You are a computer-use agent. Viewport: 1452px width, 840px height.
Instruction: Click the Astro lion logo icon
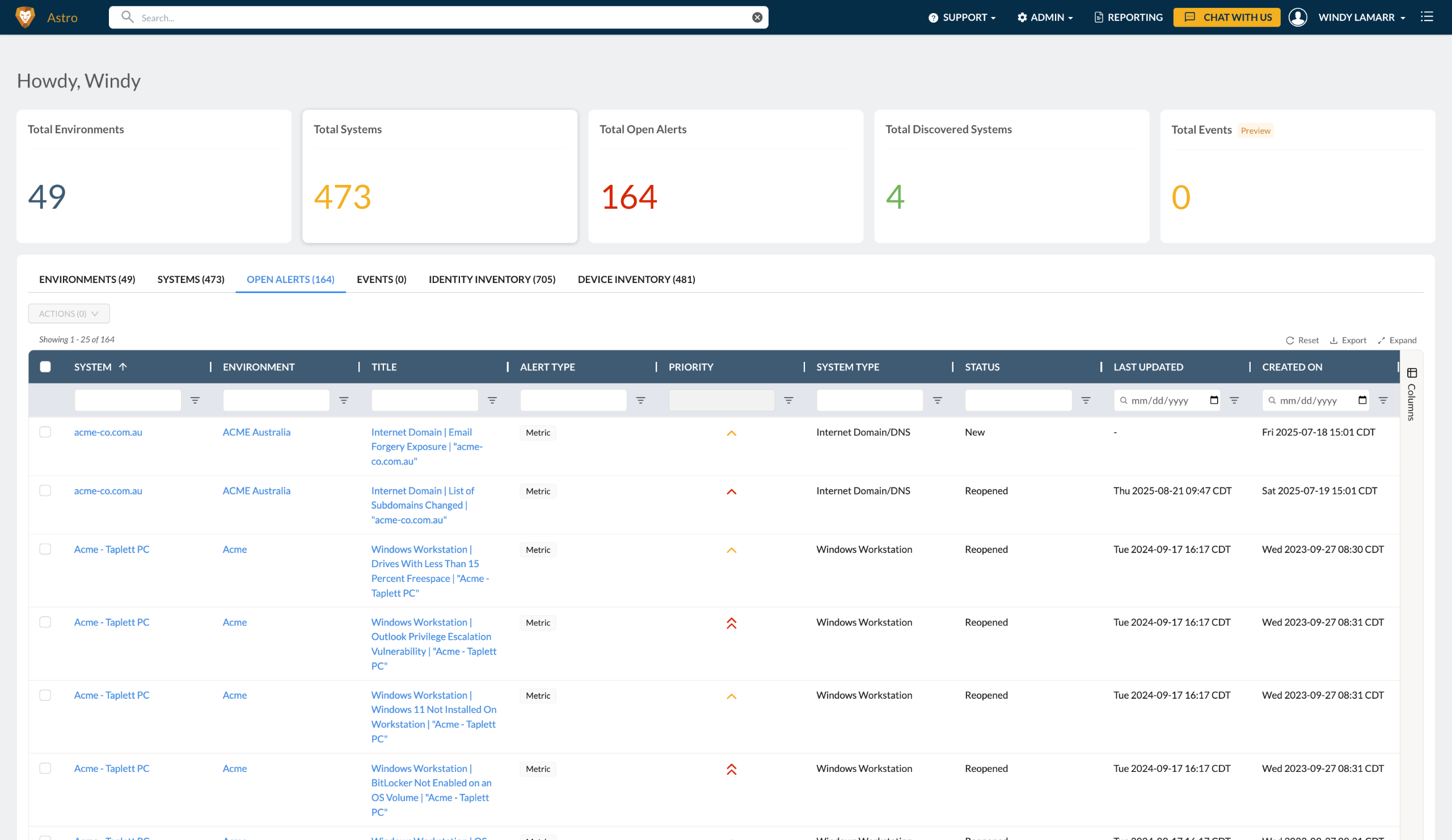click(25, 17)
